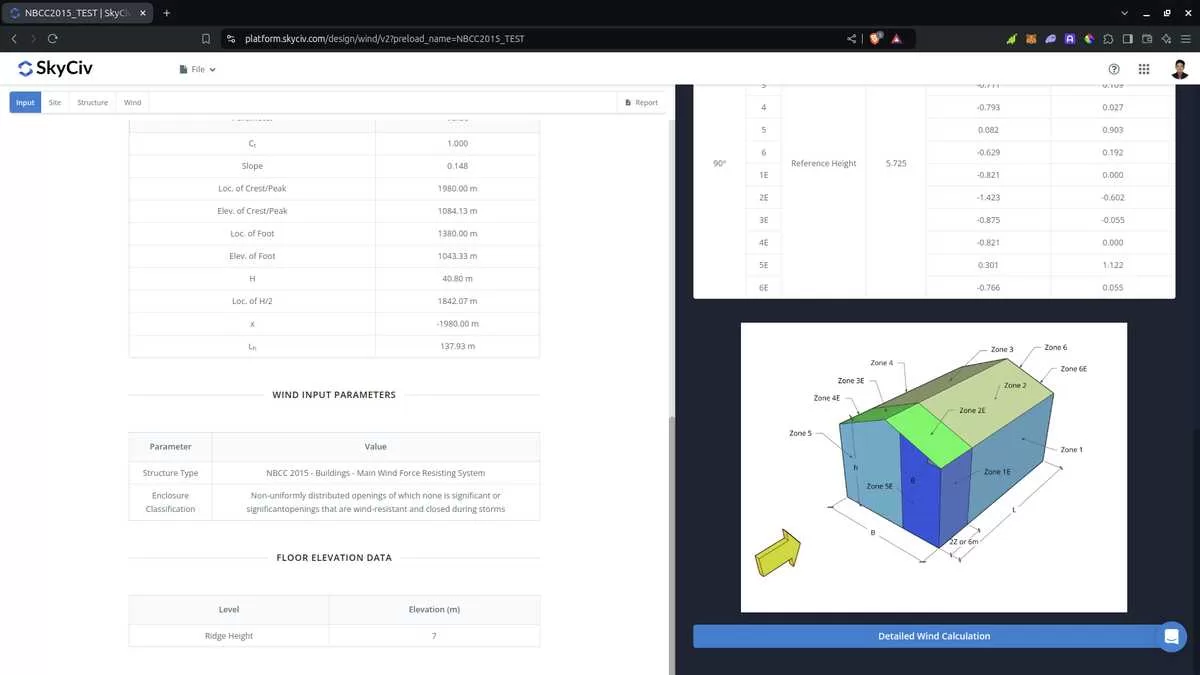
Task: Switch to the Structure tab
Action: pos(92,102)
